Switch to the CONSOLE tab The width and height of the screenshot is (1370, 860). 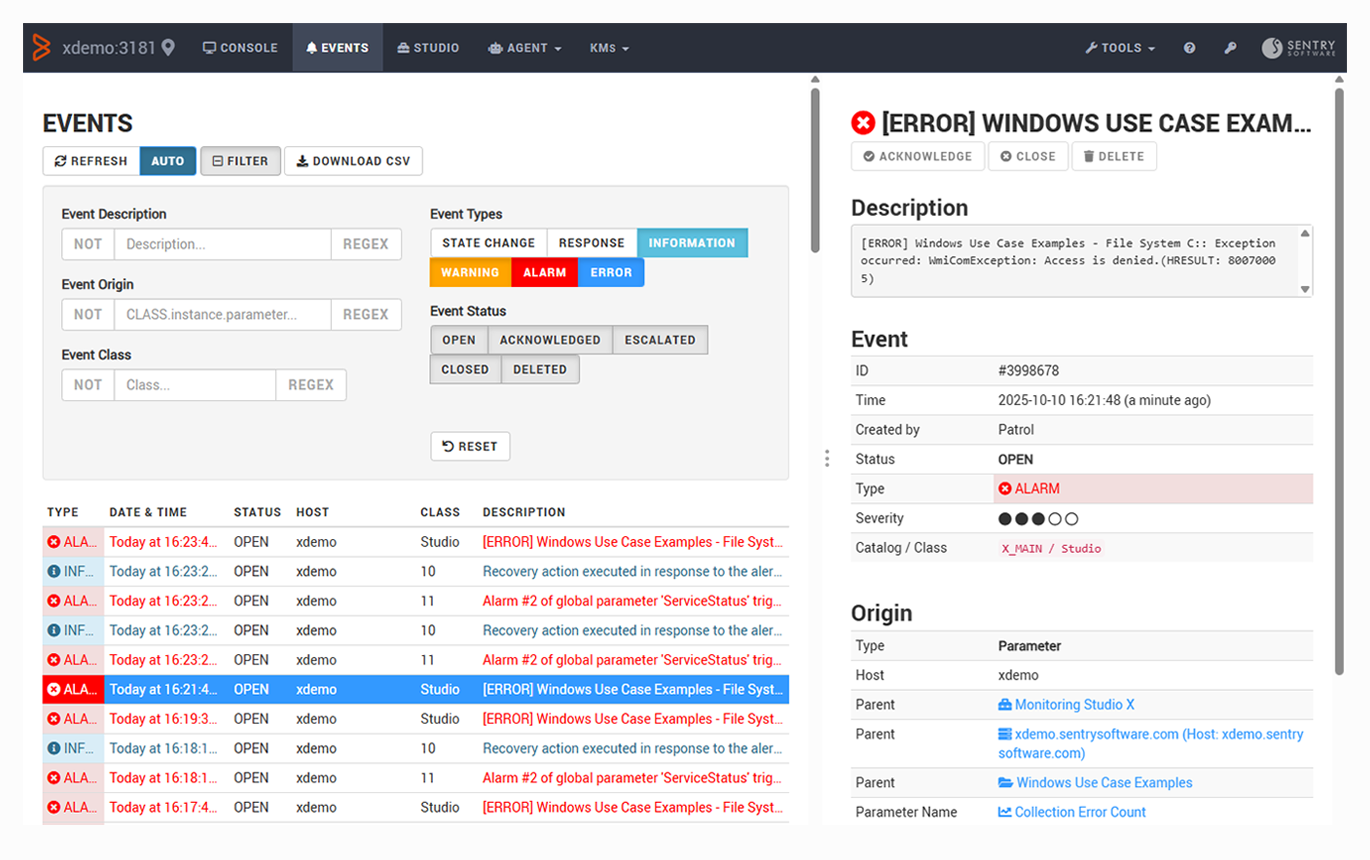[x=240, y=48]
